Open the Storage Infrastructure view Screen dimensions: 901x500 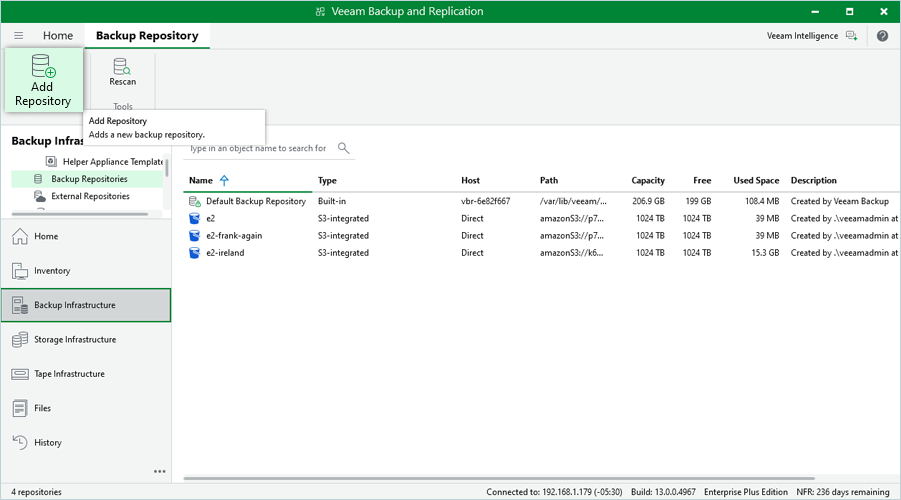pos(75,340)
